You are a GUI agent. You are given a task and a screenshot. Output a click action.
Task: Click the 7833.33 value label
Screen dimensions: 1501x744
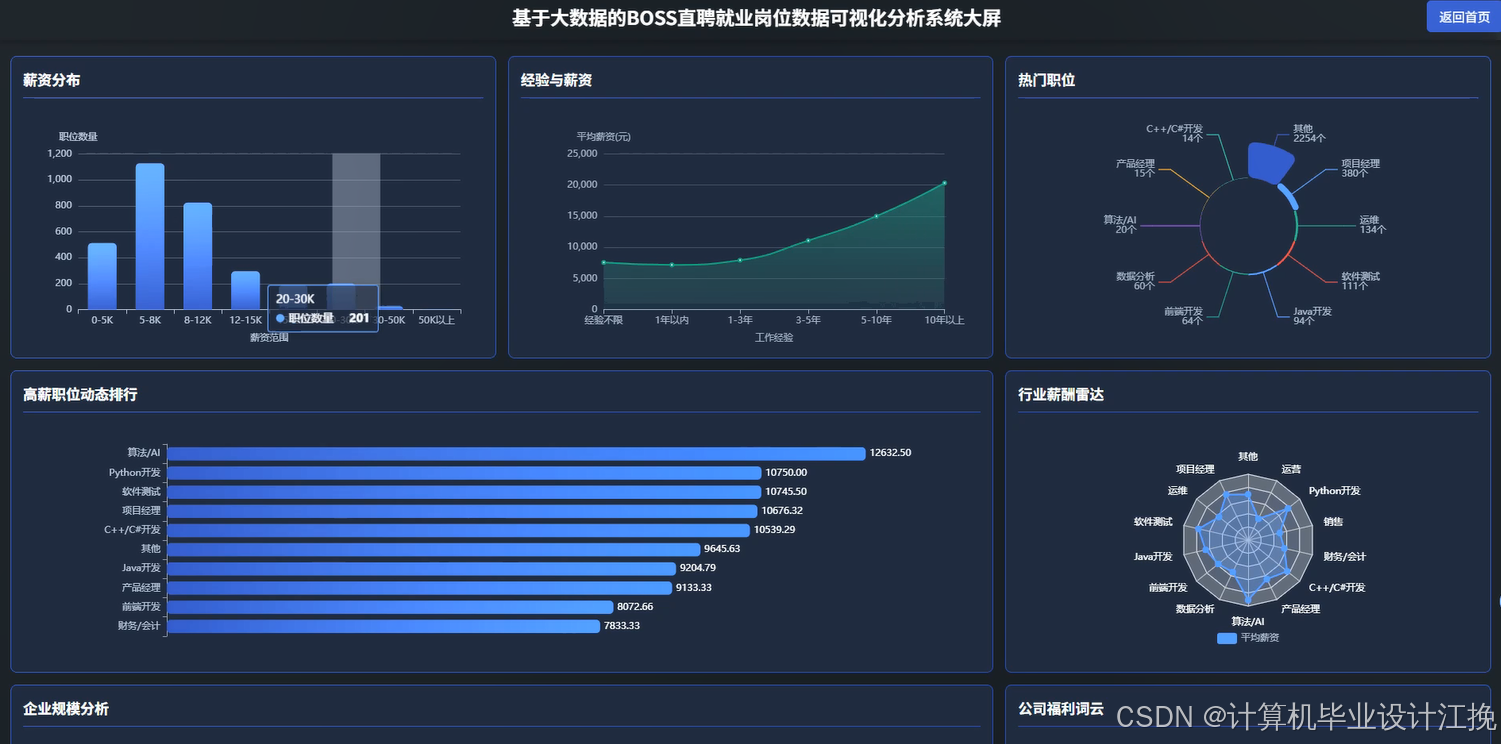(x=622, y=626)
